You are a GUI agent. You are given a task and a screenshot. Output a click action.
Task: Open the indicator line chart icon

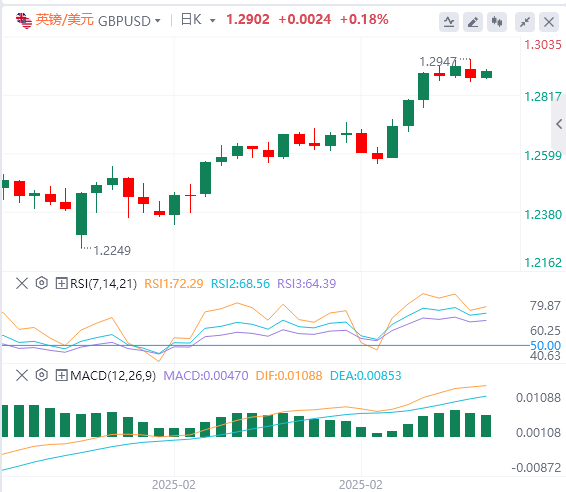449,22
